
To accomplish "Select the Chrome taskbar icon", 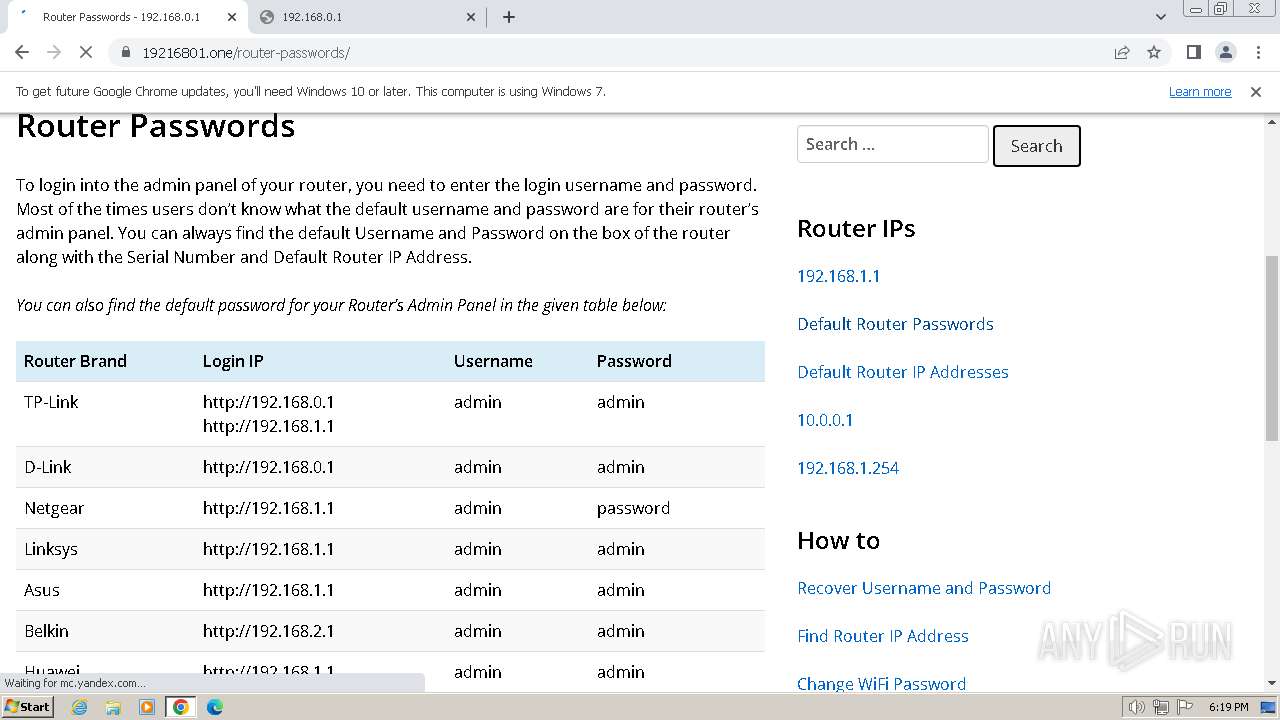I will point(181,707).
